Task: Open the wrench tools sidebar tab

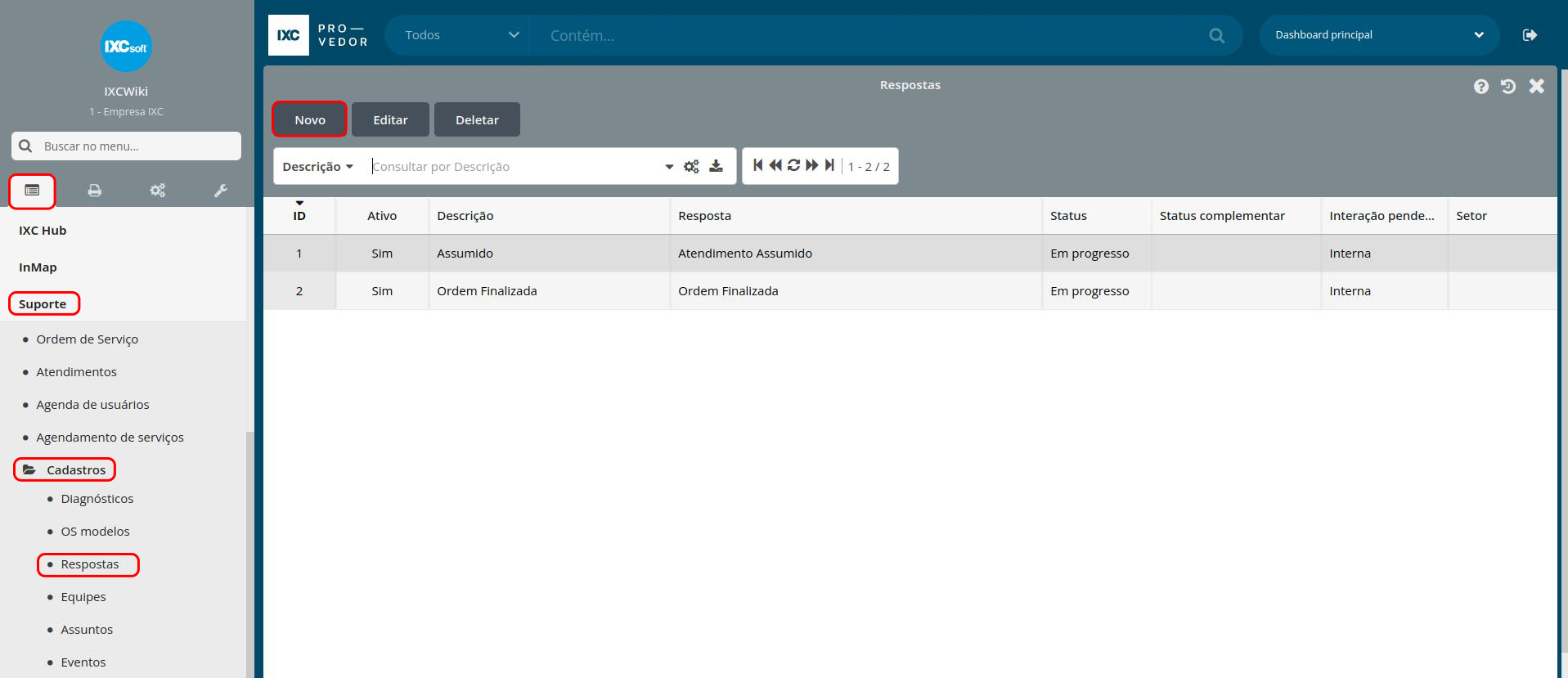Action: click(221, 191)
